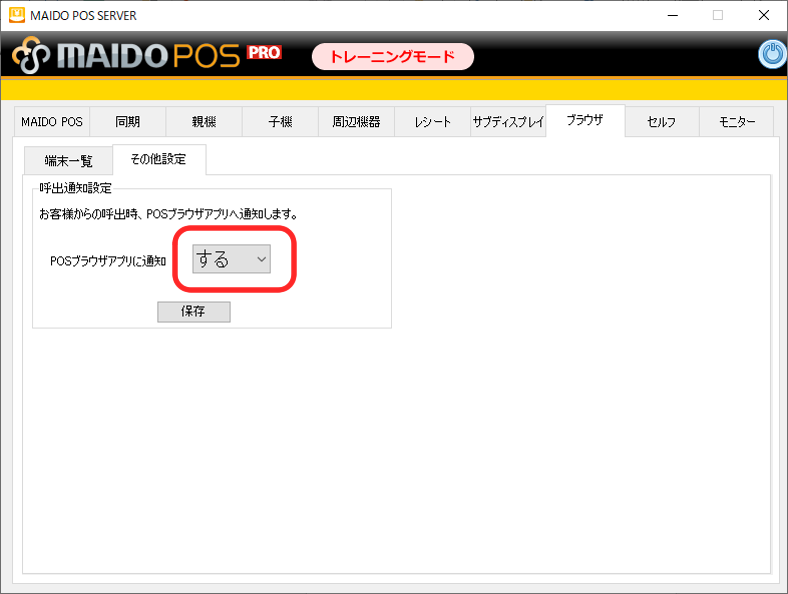Open the セルフ tab
788x594 pixels.
[x=662, y=122]
